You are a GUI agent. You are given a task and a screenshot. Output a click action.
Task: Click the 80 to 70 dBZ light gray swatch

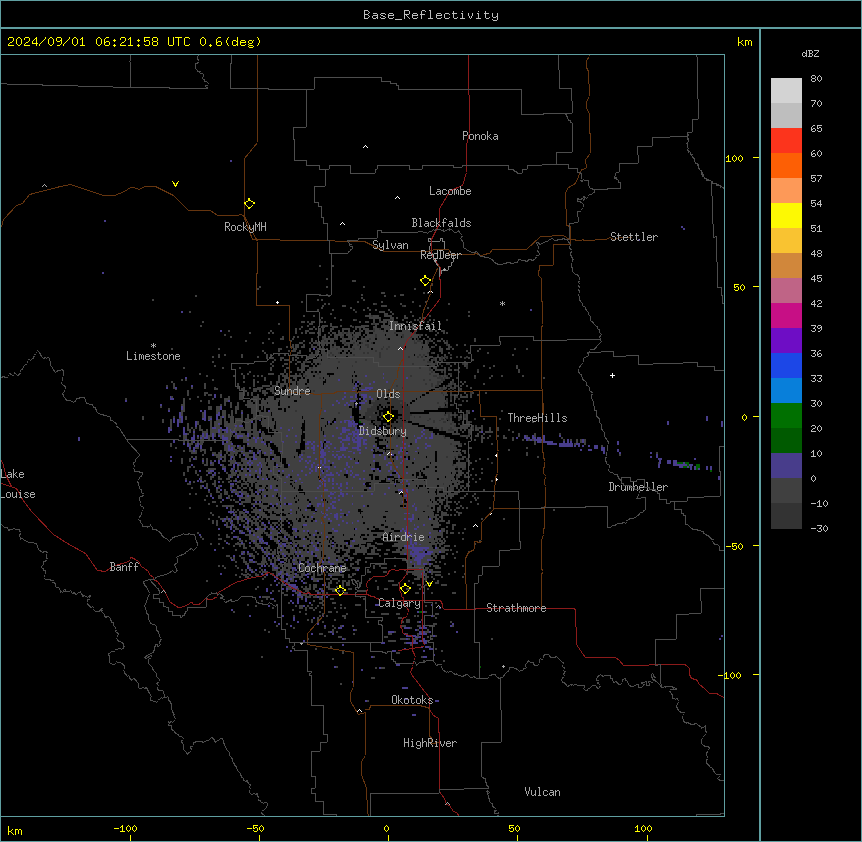pos(786,91)
